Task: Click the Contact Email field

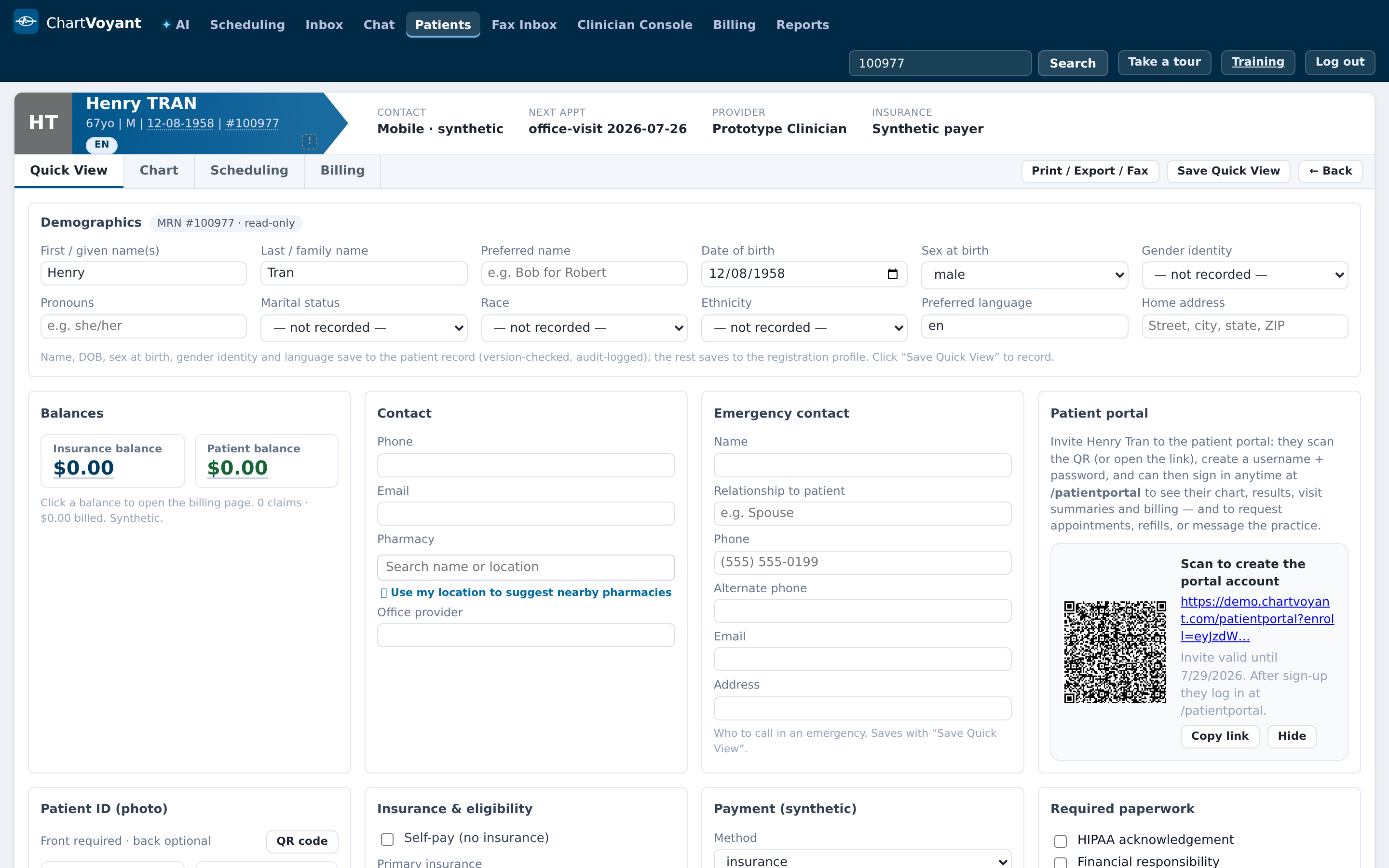Action: (526, 514)
